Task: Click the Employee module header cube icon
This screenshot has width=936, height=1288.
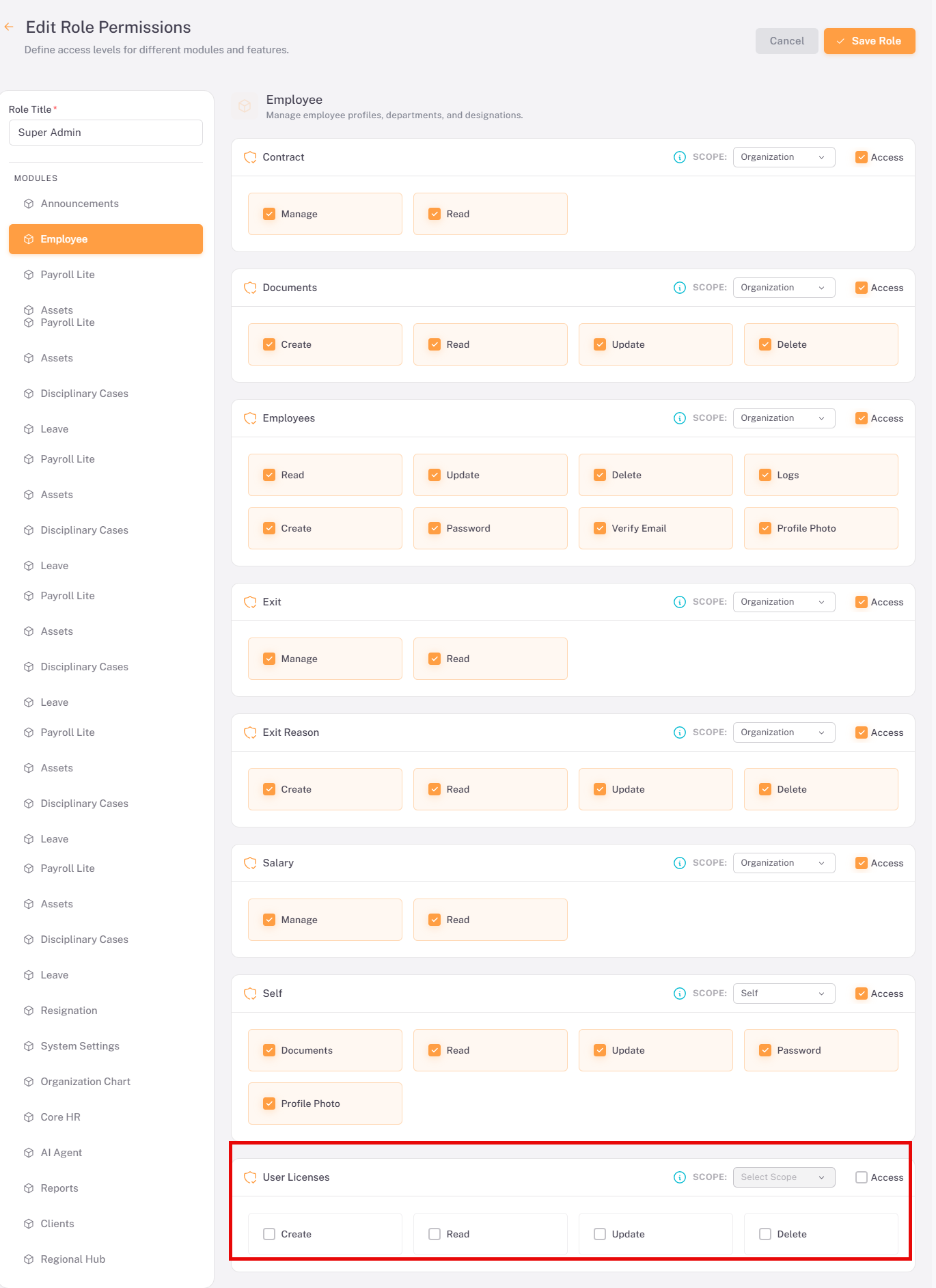Action: point(245,107)
